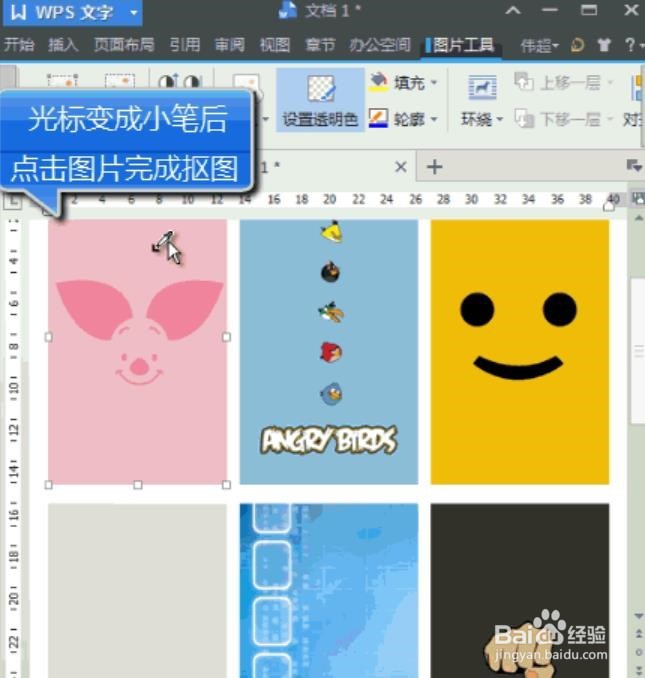Click the vertical scrollbar up arrow

point(638,218)
